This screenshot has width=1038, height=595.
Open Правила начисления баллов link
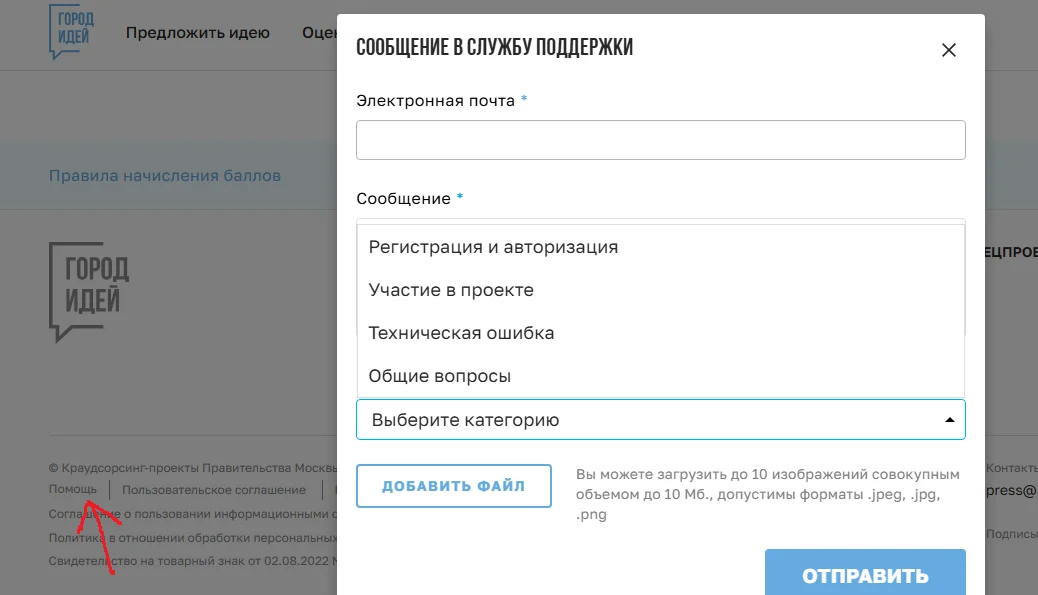coord(165,175)
